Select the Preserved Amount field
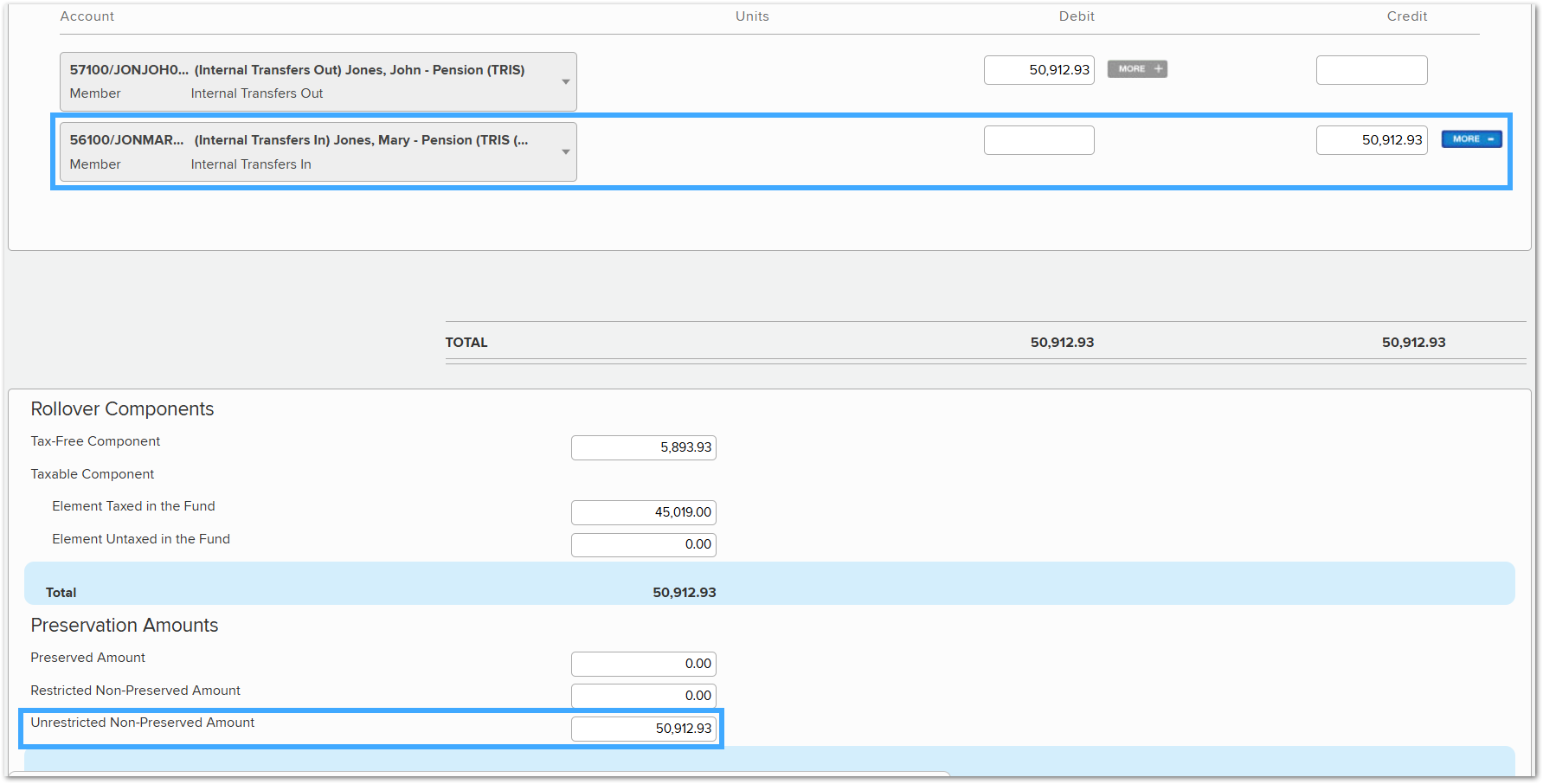This screenshot has width=1543, height=784. [x=643, y=664]
